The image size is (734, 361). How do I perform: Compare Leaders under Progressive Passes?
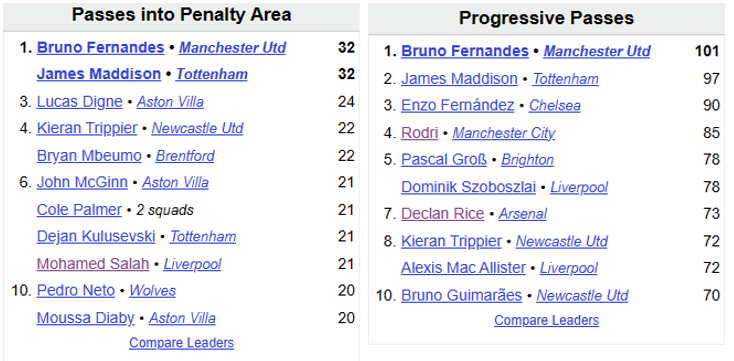546,320
